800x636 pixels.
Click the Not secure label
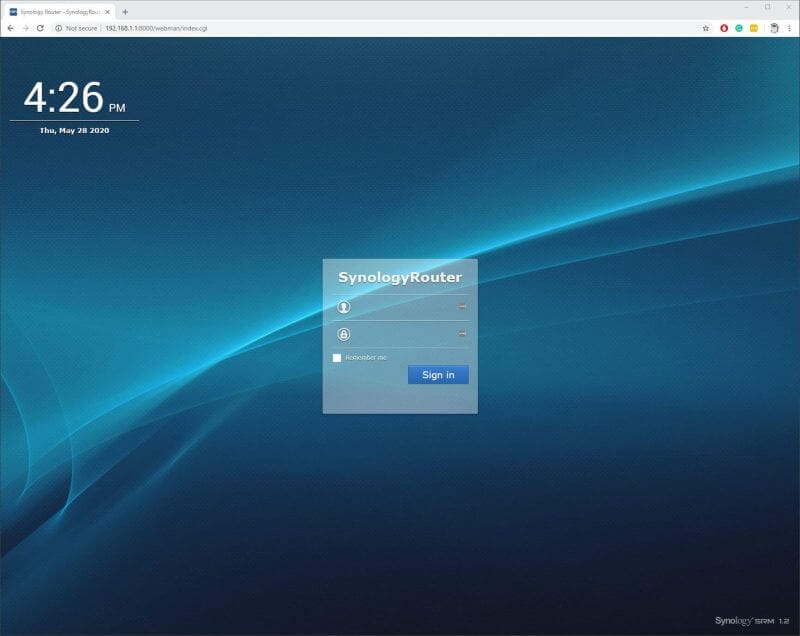click(x=76, y=29)
